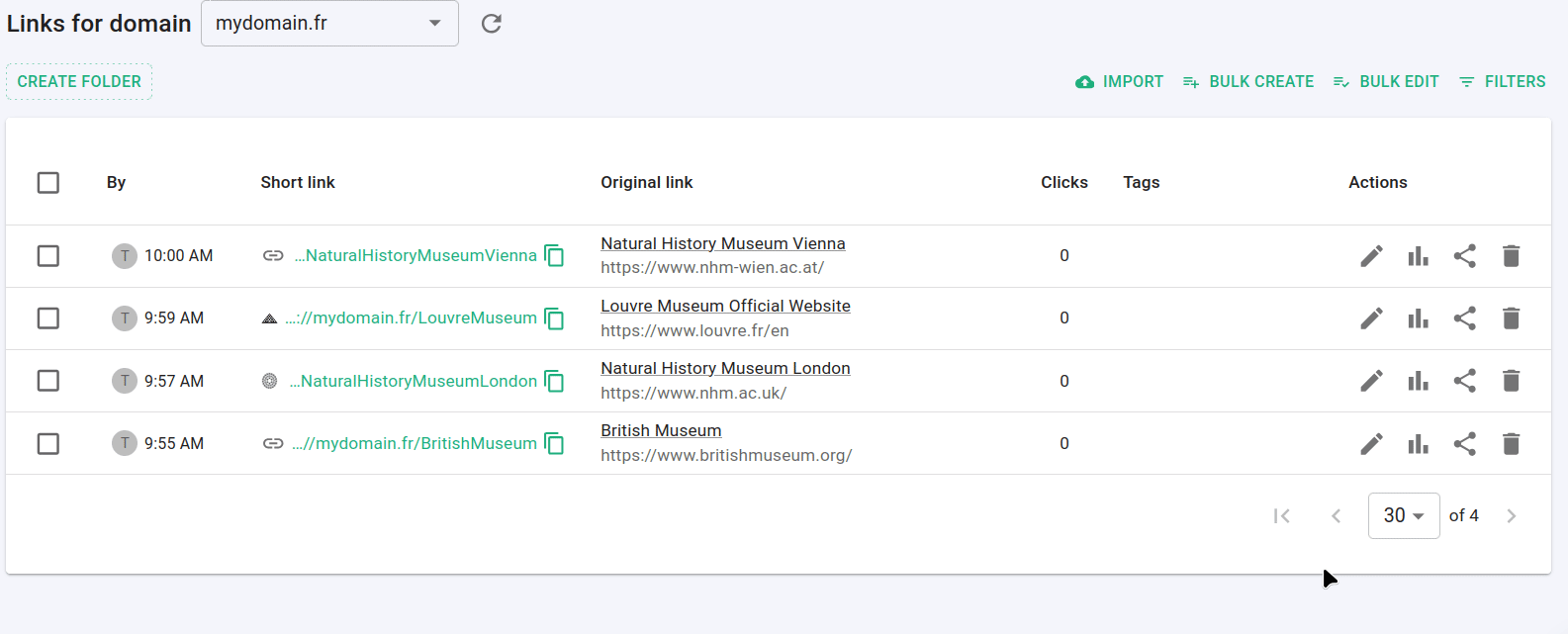The image size is (1568, 634).
Task: Copy the BritishMuseum short link
Action: (x=555, y=444)
